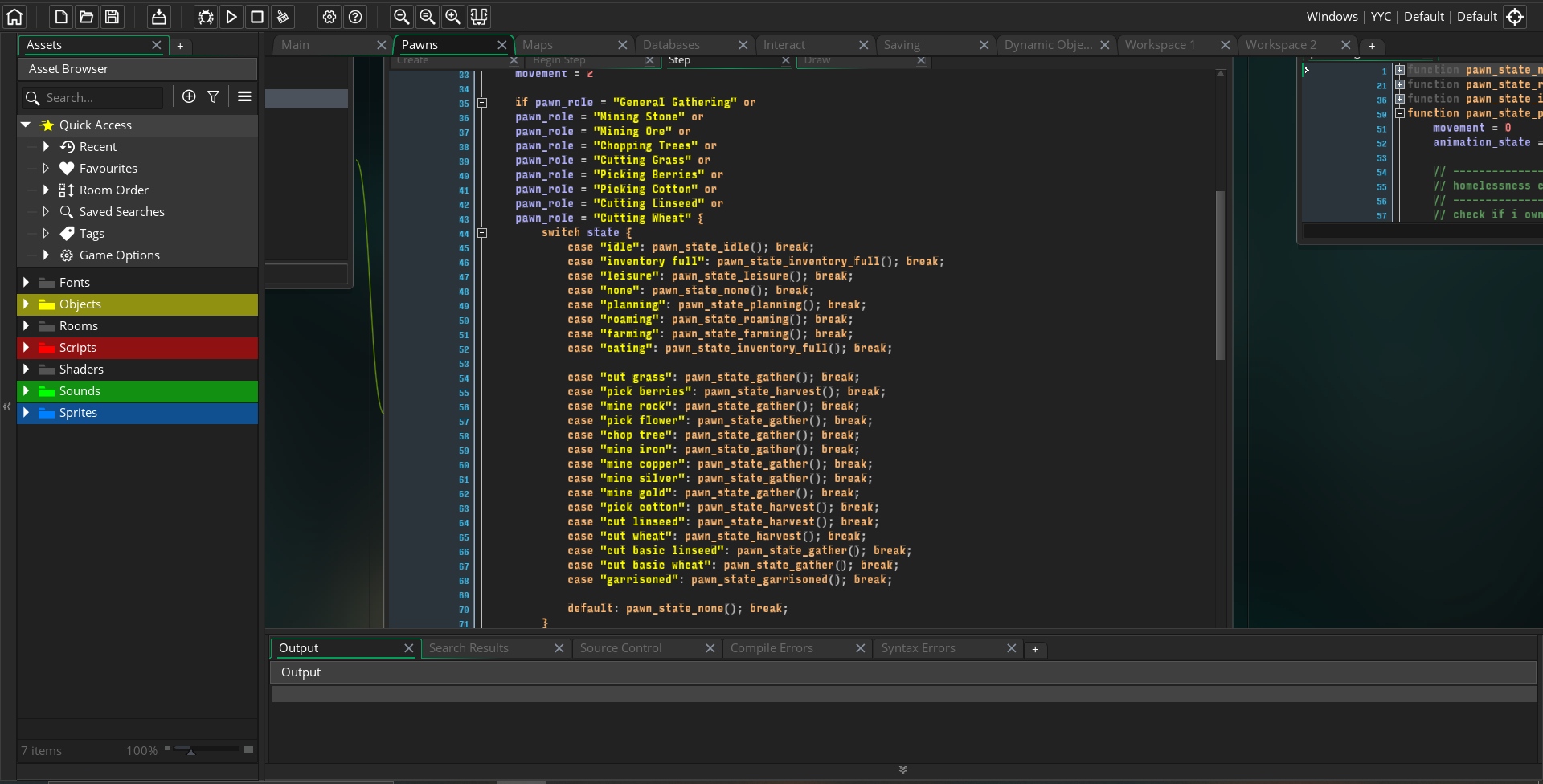1543x784 pixels.
Task: Adjust the Asset Browser zoom slider
Action: click(190, 751)
